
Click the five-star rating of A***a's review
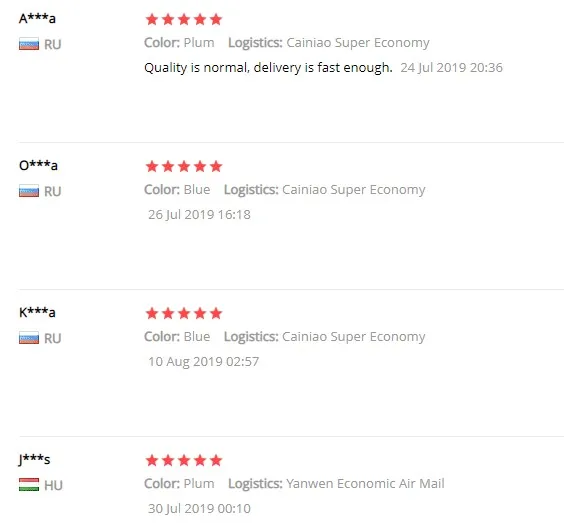pyautogui.click(x=184, y=19)
